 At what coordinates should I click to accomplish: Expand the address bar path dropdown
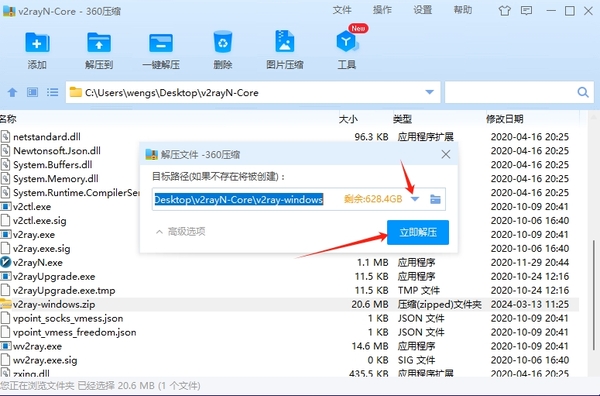click(430, 92)
